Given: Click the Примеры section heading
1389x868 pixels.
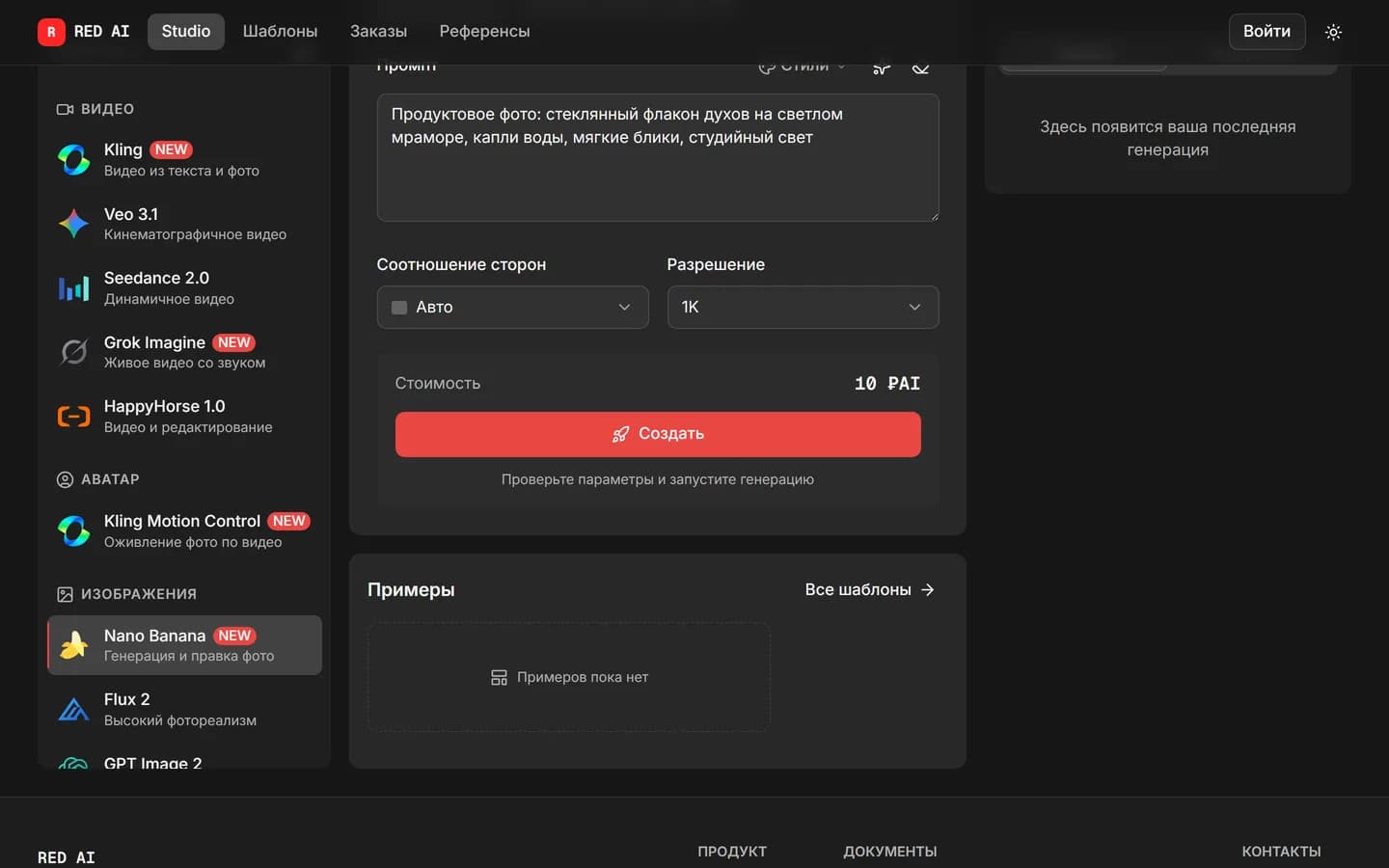Looking at the screenshot, I should point(411,589).
